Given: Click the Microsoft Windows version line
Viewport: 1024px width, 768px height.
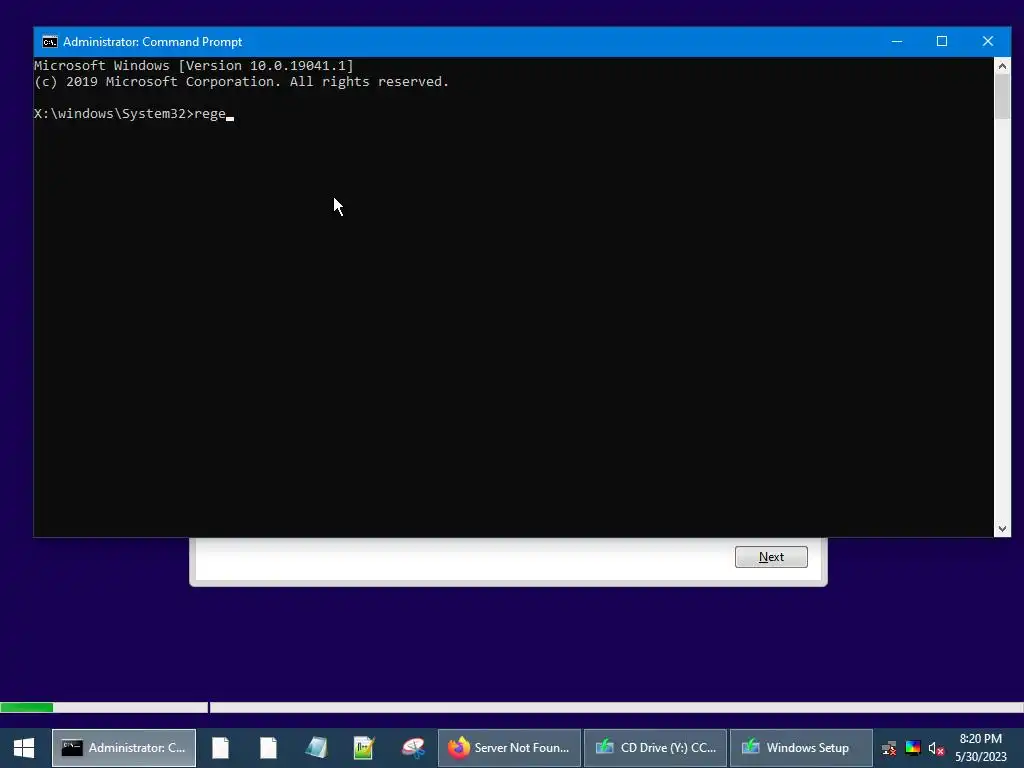Looking at the screenshot, I should (x=194, y=65).
